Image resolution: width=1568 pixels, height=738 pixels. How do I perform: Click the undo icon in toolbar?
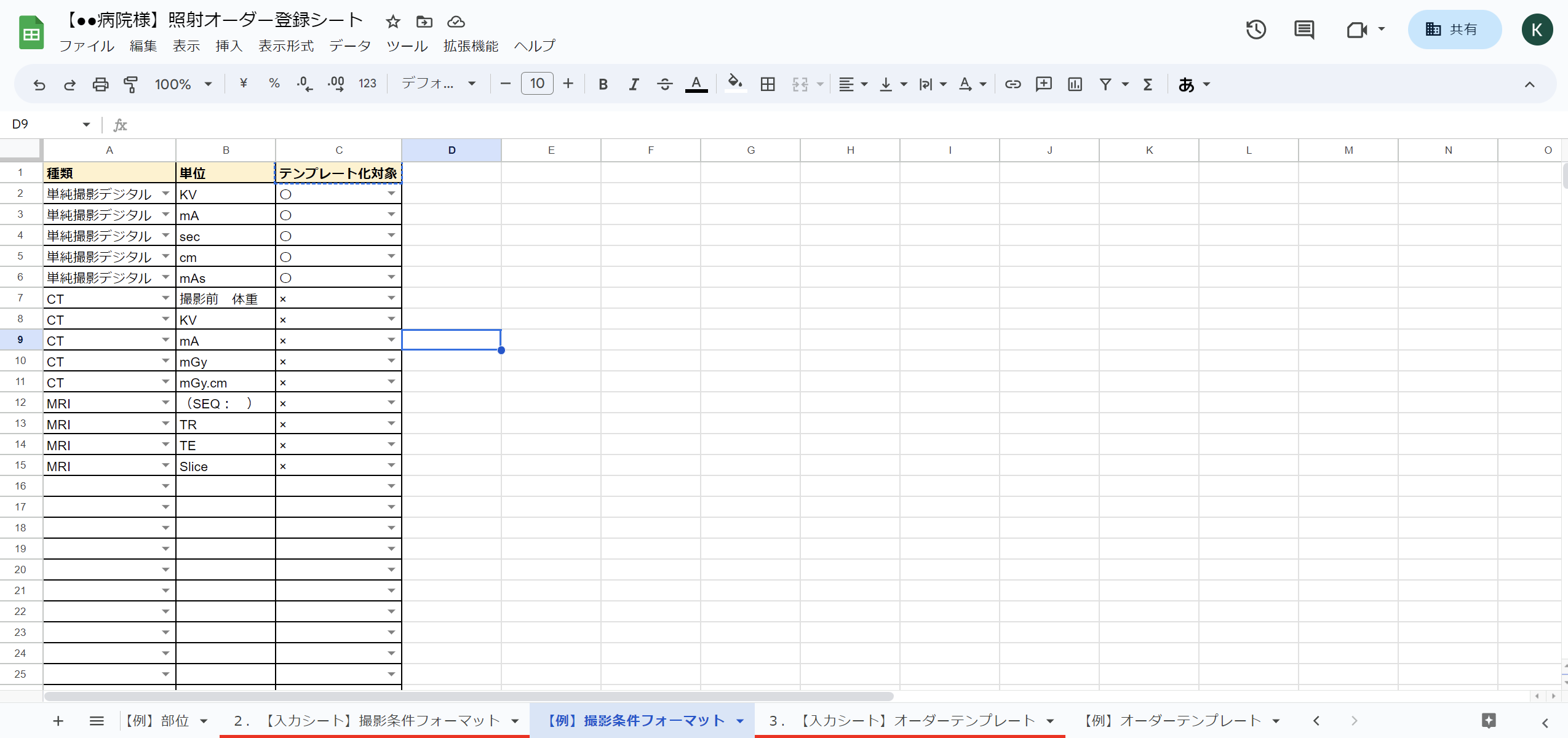(39, 84)
